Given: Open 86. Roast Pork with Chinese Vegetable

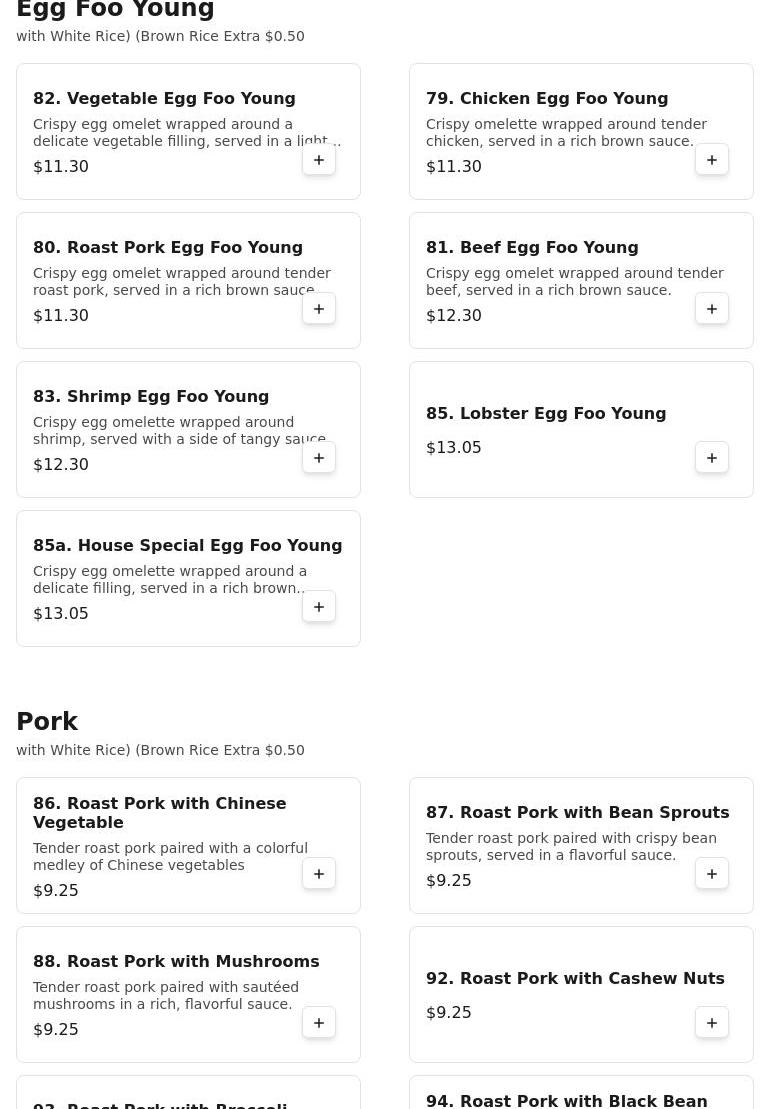Looking at the screenshot, I should tap(160, 813).
